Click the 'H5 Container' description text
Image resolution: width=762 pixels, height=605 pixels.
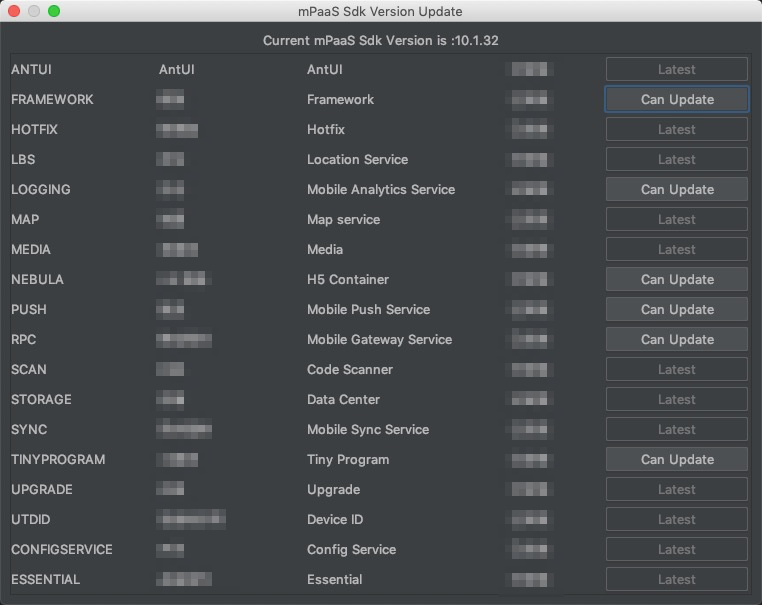coord(348,279)
